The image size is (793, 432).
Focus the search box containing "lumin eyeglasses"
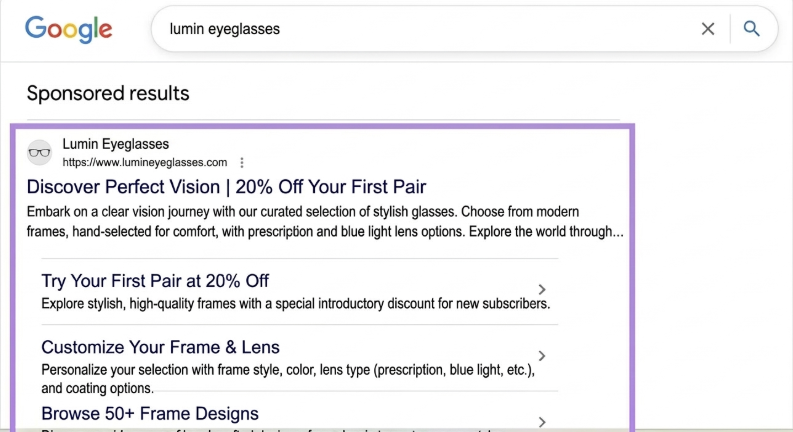click(x=420, y=29)
